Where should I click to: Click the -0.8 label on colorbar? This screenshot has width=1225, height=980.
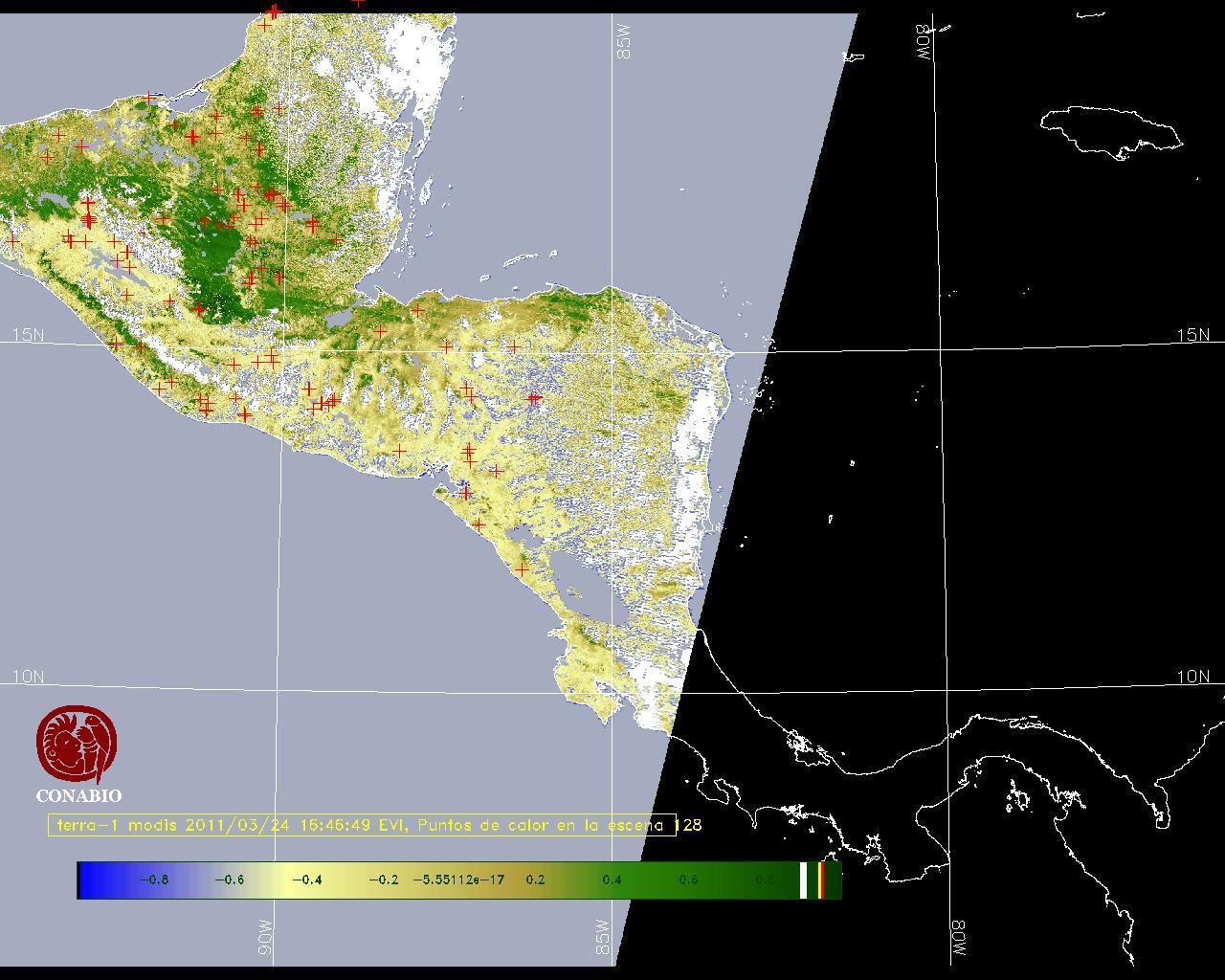[x=153, y=880]
